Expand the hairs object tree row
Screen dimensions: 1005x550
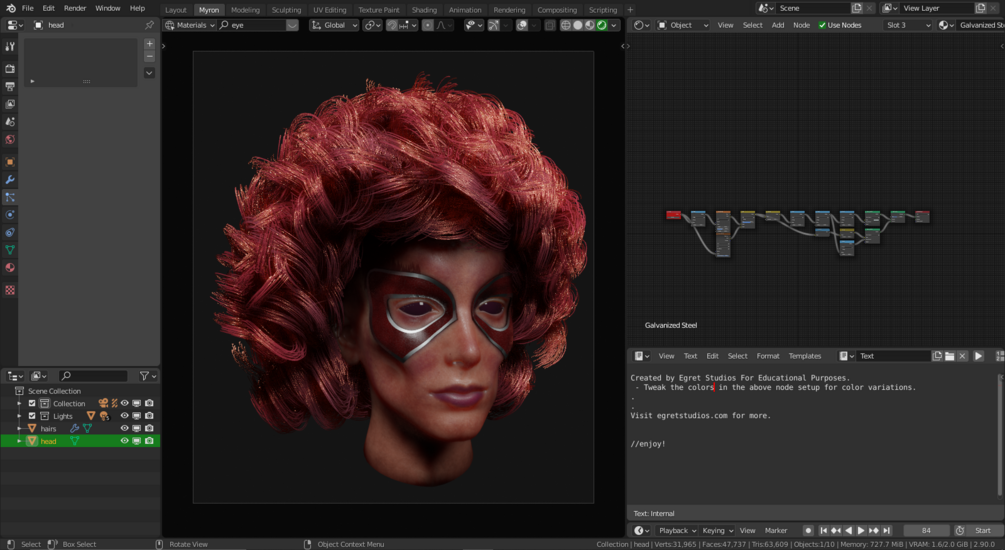coord(19,428)
